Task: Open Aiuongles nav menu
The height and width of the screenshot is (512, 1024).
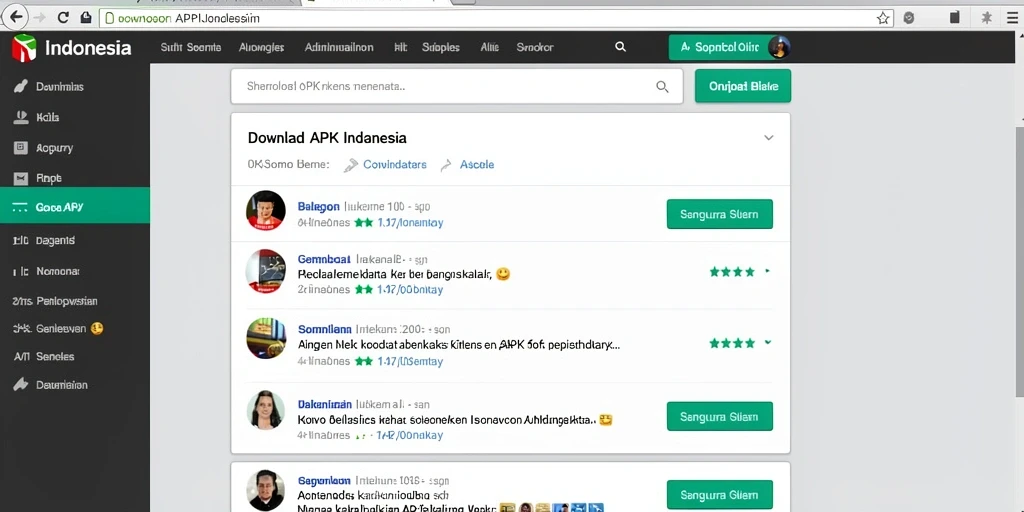Action: 261,47
